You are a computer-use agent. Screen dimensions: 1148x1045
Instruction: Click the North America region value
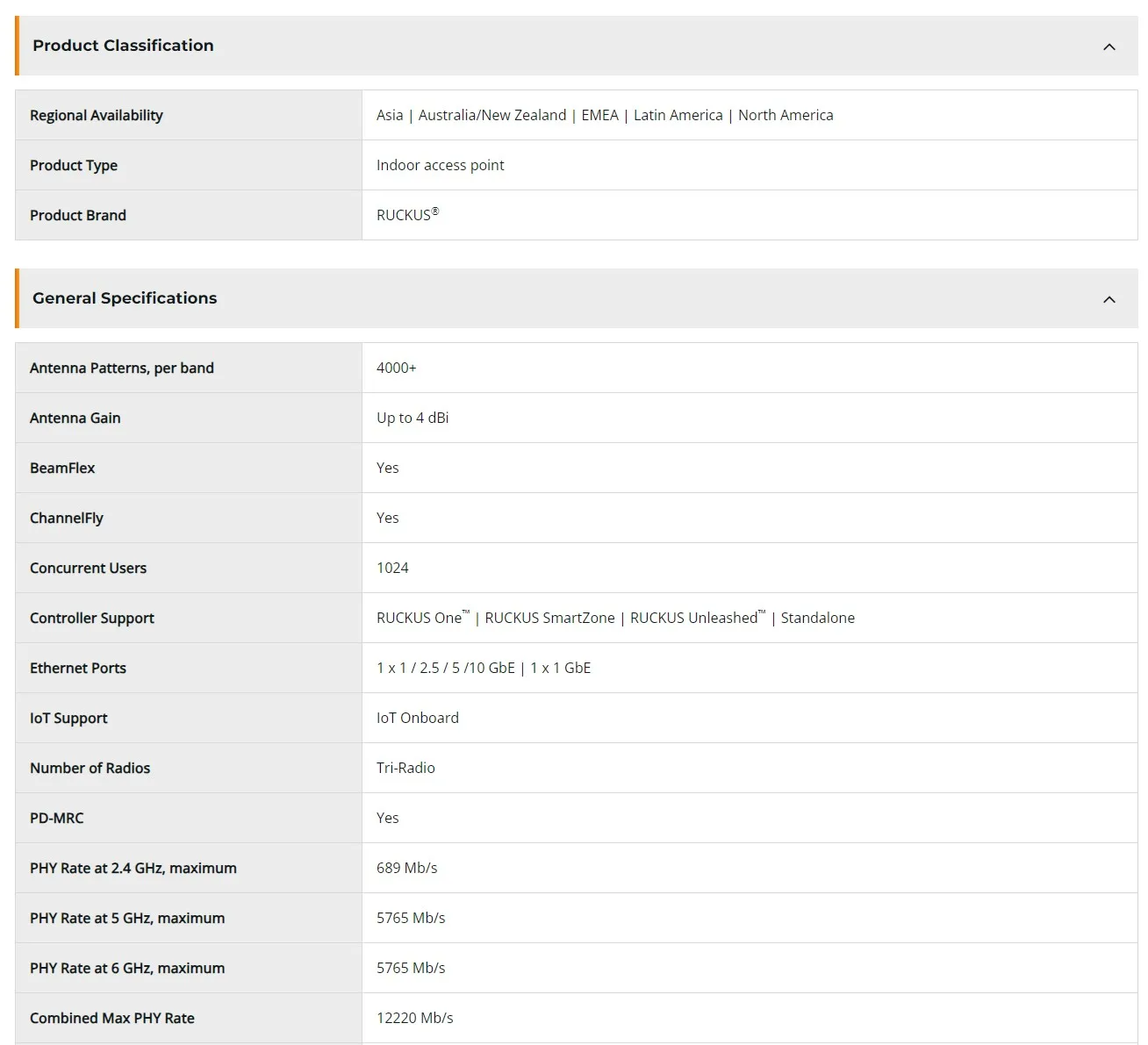(786, 115)
